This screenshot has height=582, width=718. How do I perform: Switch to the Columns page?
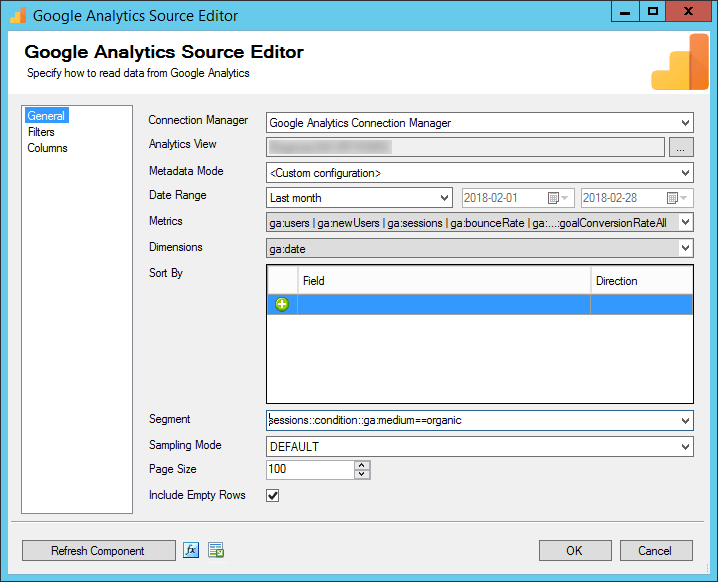[47, 148]
